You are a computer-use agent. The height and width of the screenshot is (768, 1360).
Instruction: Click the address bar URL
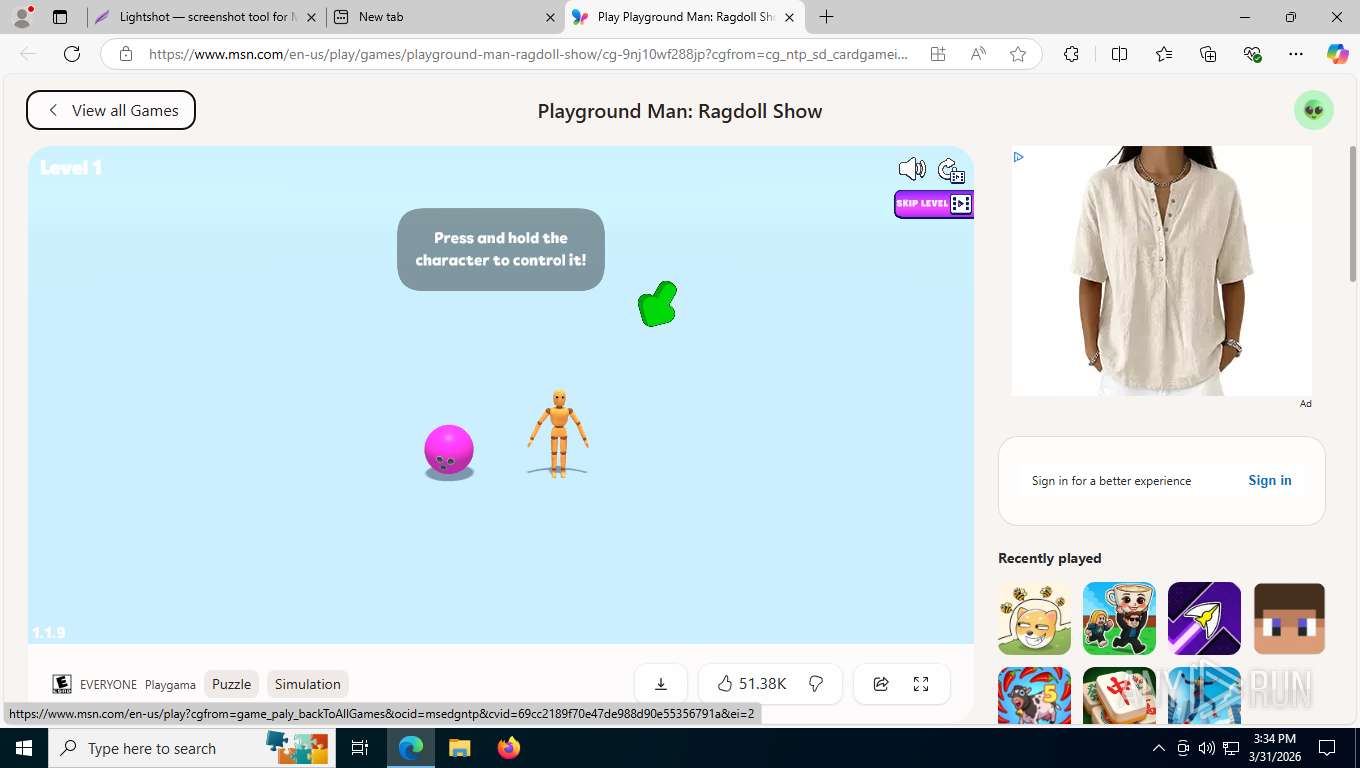[528, 54]
